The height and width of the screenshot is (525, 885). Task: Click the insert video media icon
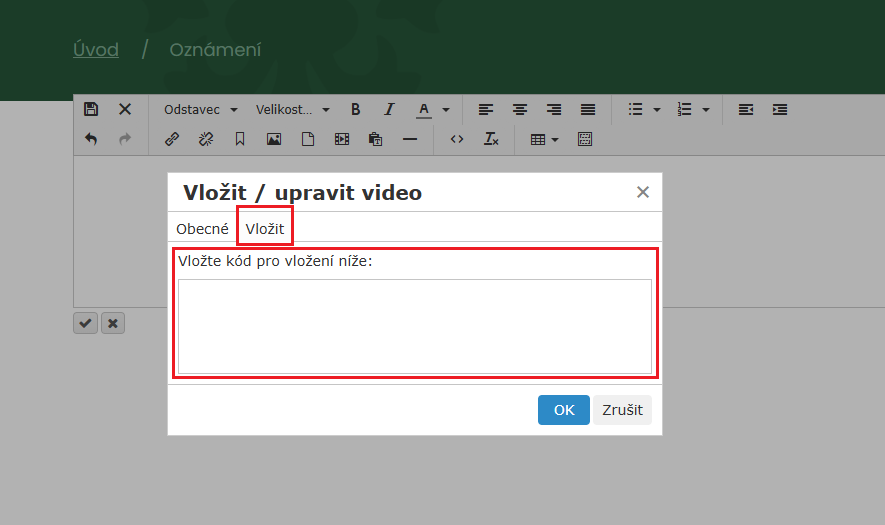pos(342,139)
